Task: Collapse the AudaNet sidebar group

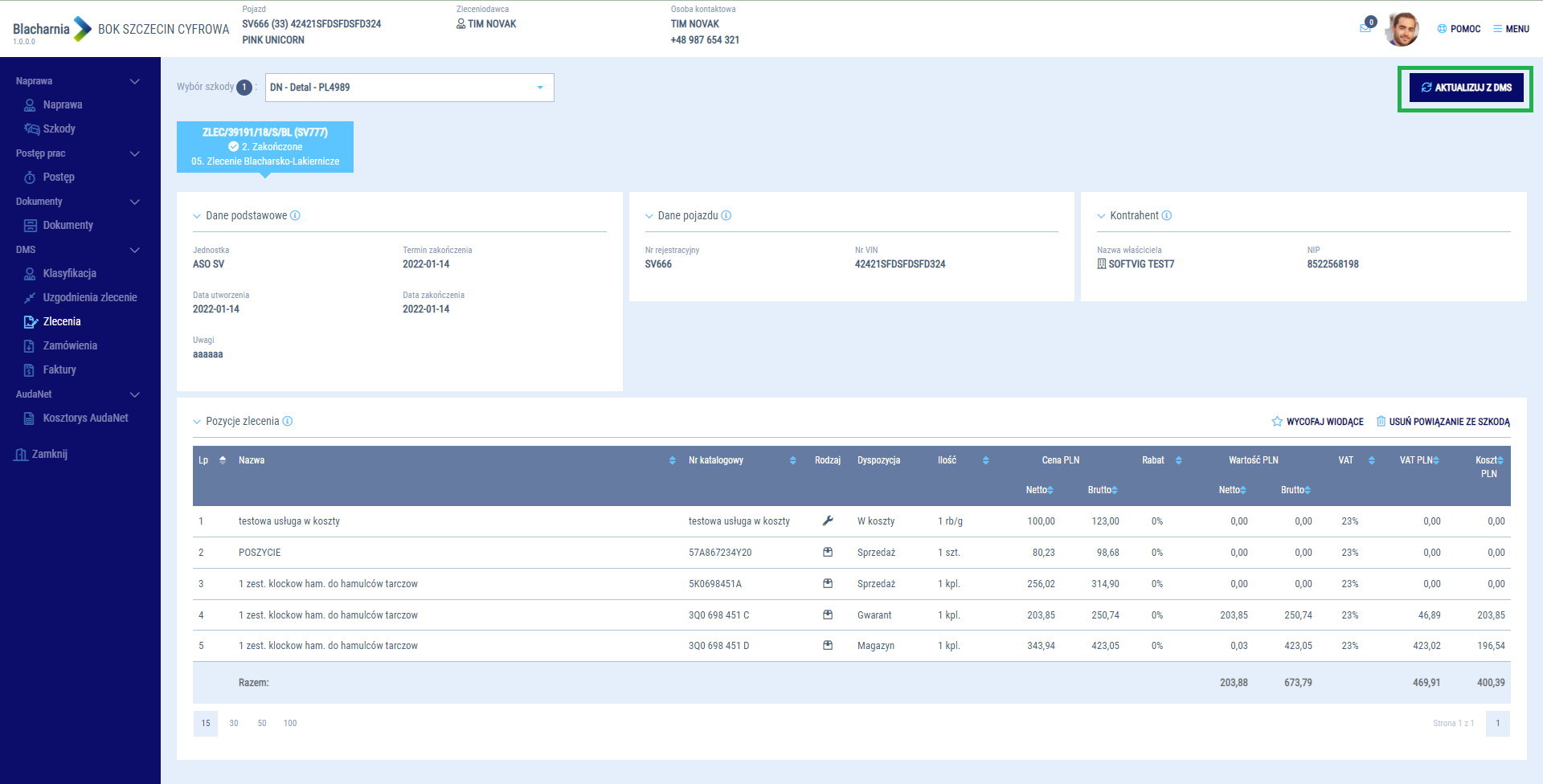Action: pyautogui.click(x=135, y=394)
